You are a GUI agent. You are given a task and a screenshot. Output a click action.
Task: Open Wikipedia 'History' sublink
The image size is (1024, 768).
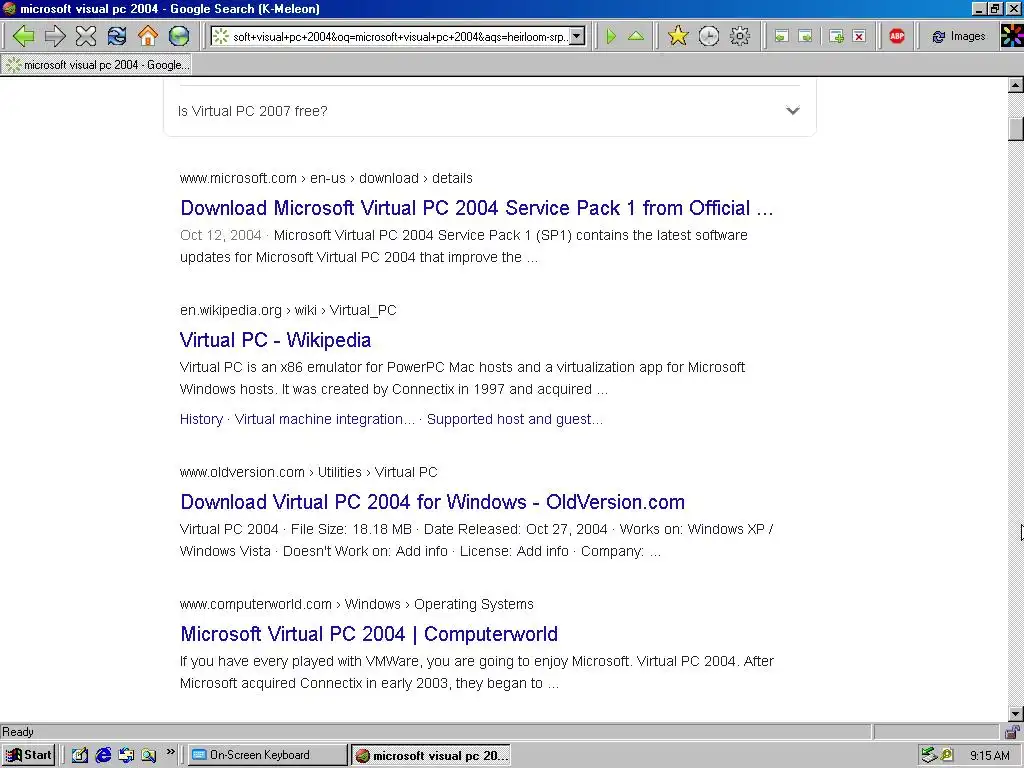coord(201,419)
